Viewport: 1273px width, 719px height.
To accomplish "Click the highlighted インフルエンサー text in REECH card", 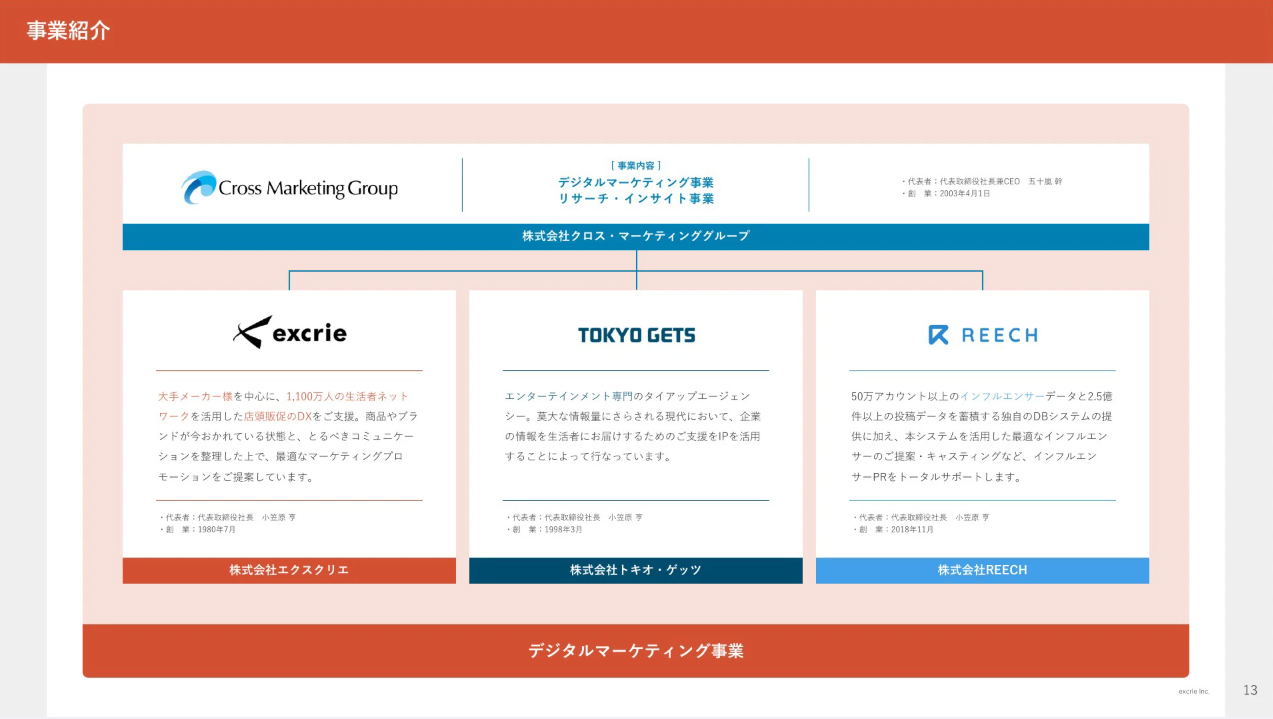I will (1001, 396).
